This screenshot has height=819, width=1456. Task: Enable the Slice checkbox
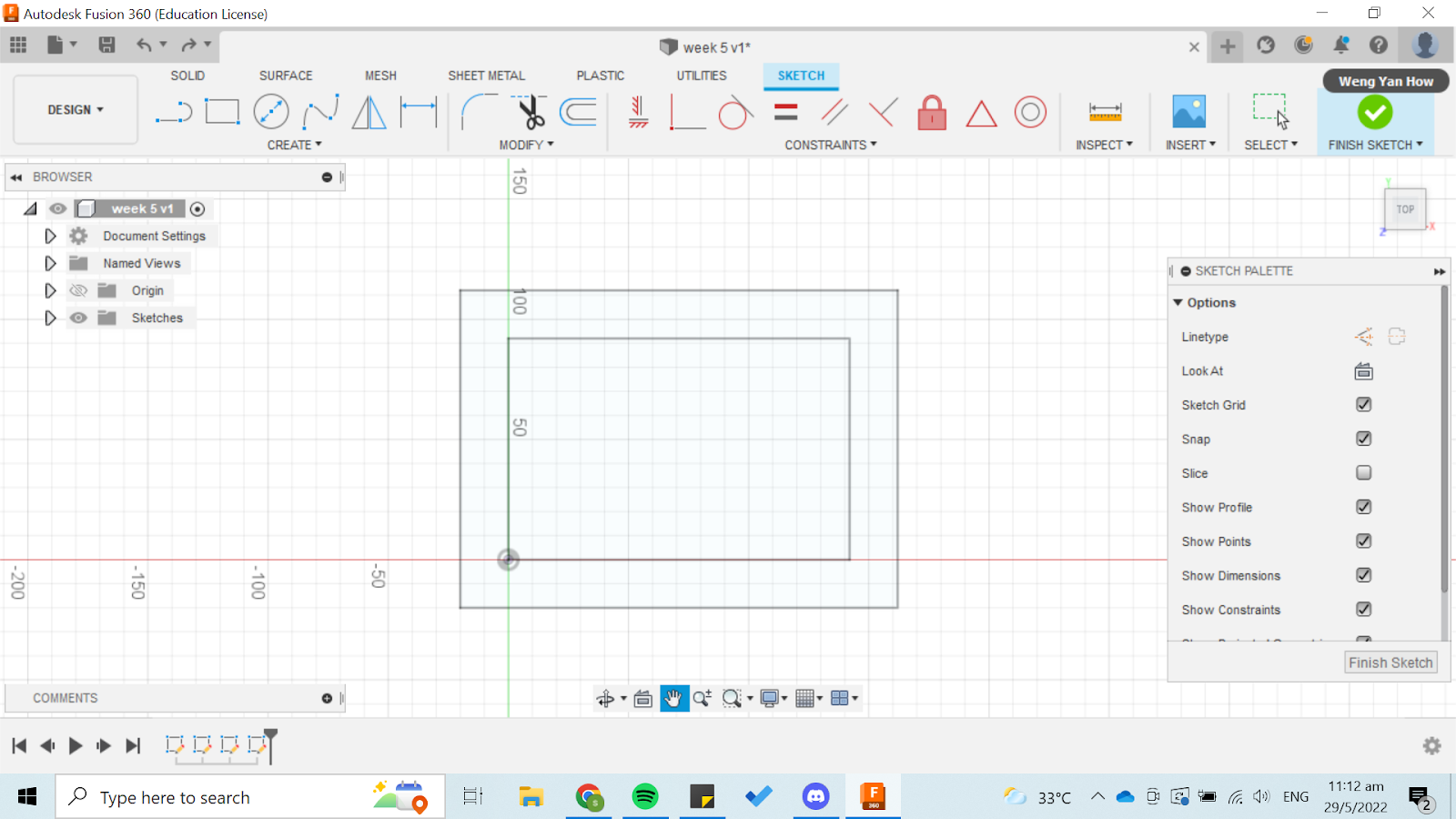pos(1363,472)
